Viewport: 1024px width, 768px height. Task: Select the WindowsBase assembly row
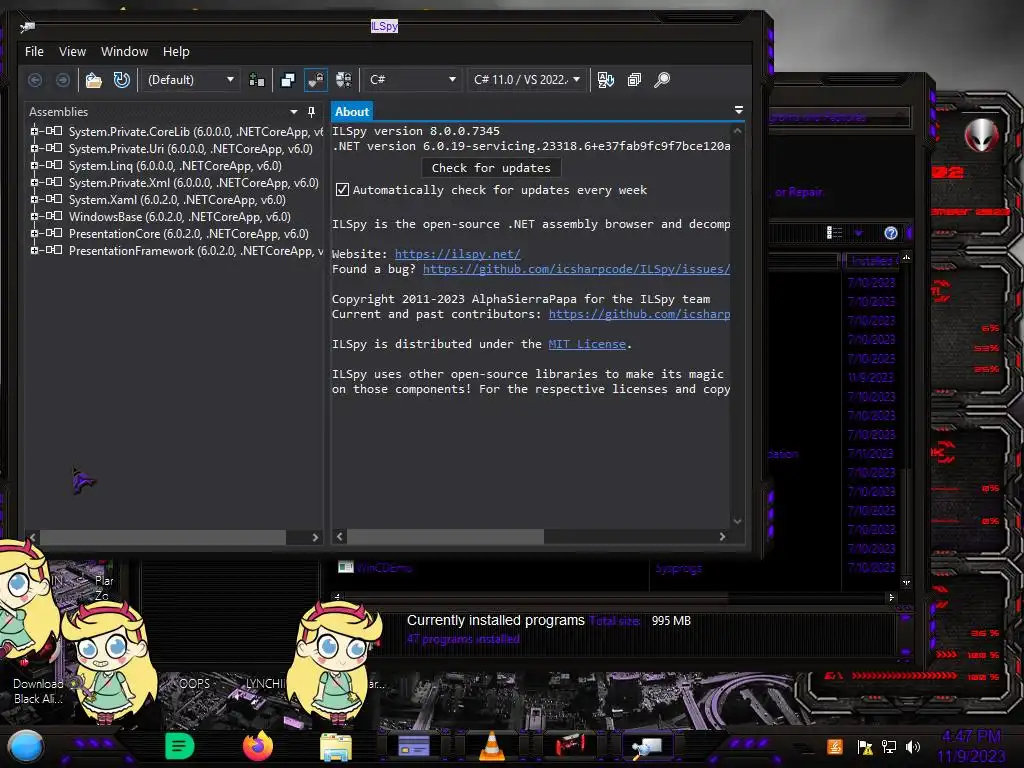point(180,217)
